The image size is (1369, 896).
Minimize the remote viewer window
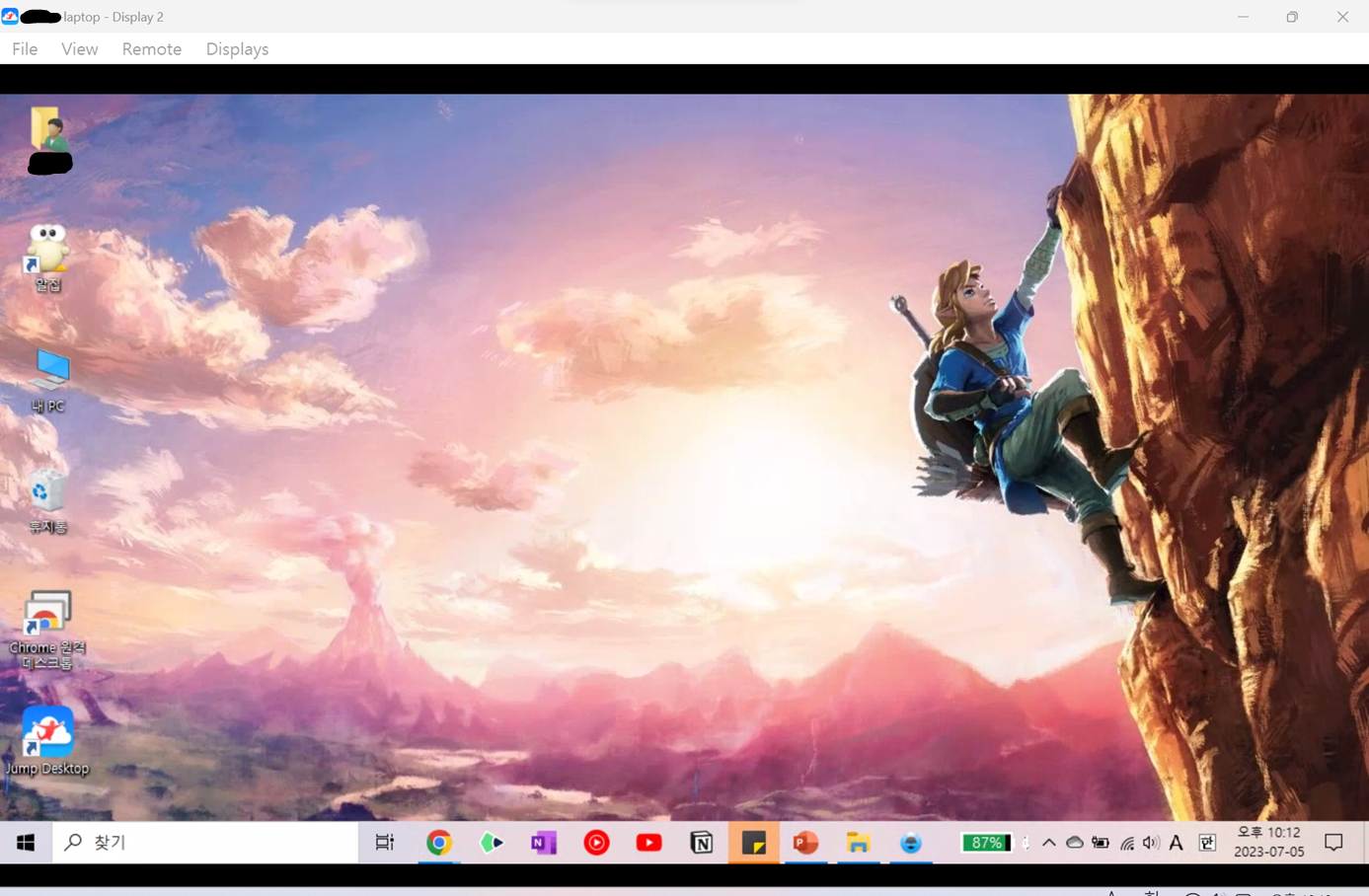click(1243, 17)
